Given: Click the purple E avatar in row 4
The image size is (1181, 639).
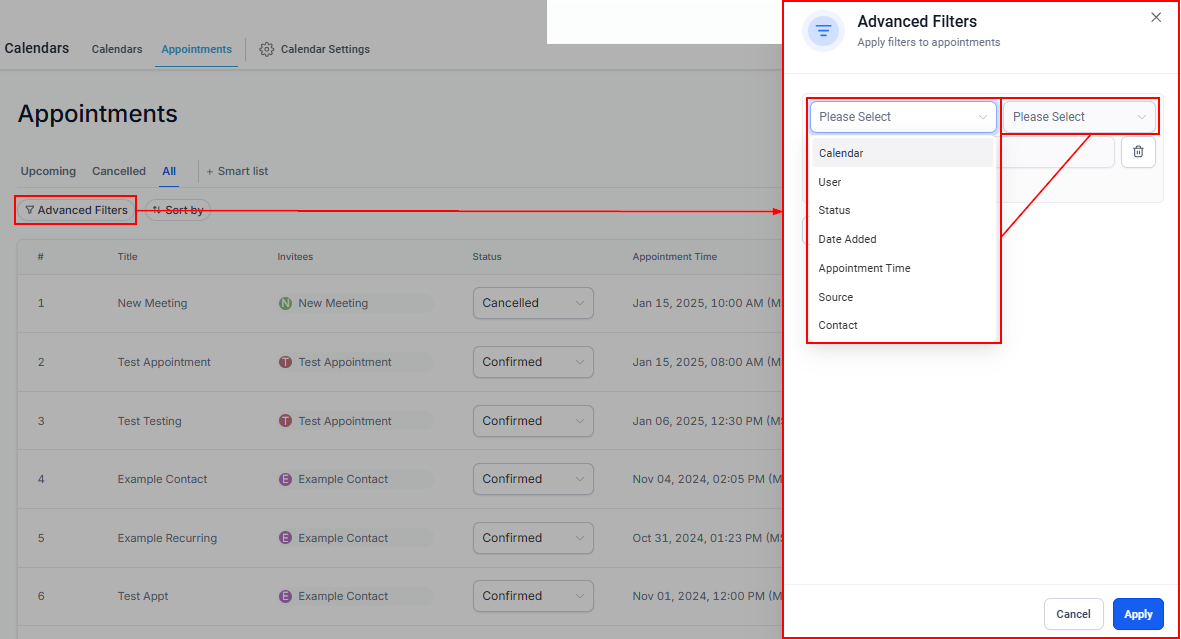Looking at the screenshot, I should 285,480.
